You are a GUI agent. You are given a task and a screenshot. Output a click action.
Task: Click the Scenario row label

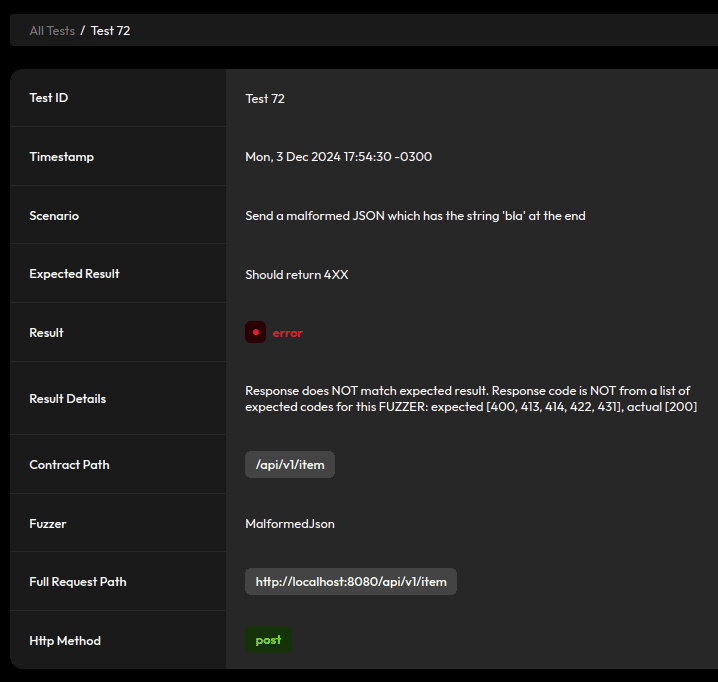(54, 215)
